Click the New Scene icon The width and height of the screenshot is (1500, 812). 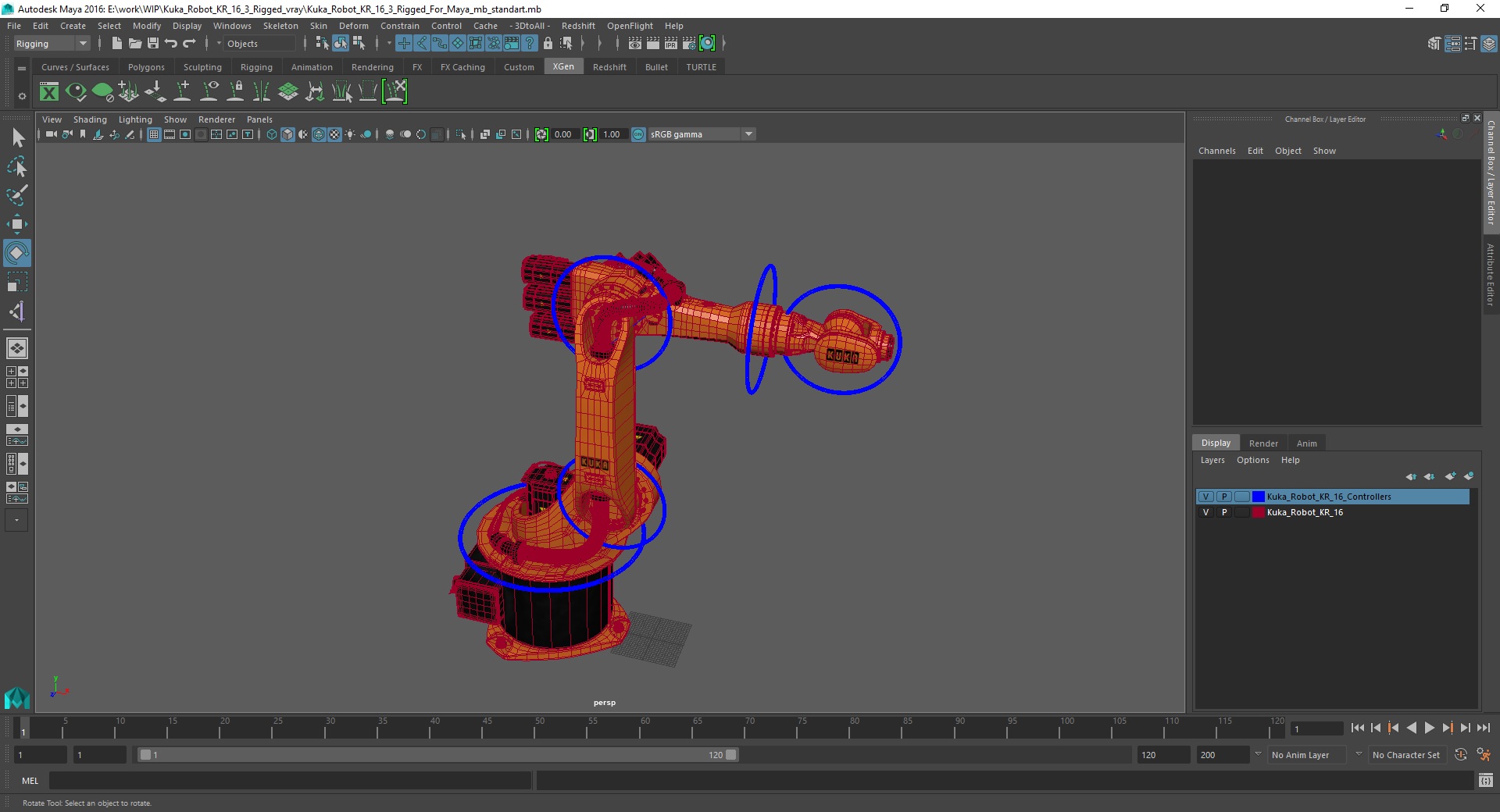point(116,44)
